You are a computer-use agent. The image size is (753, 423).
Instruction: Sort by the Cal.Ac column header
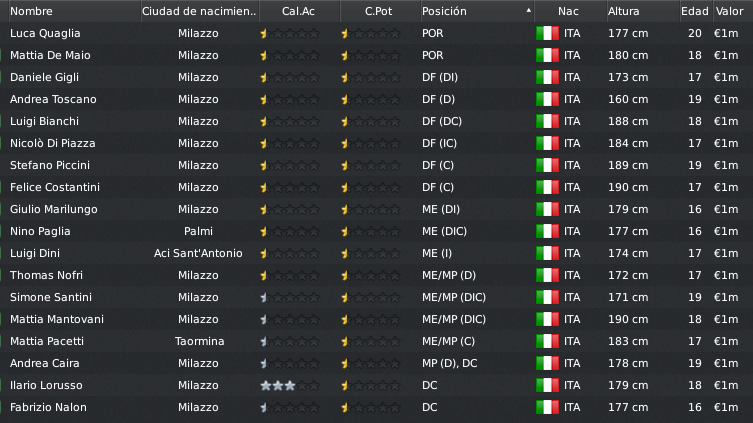(x=299, y=11)
